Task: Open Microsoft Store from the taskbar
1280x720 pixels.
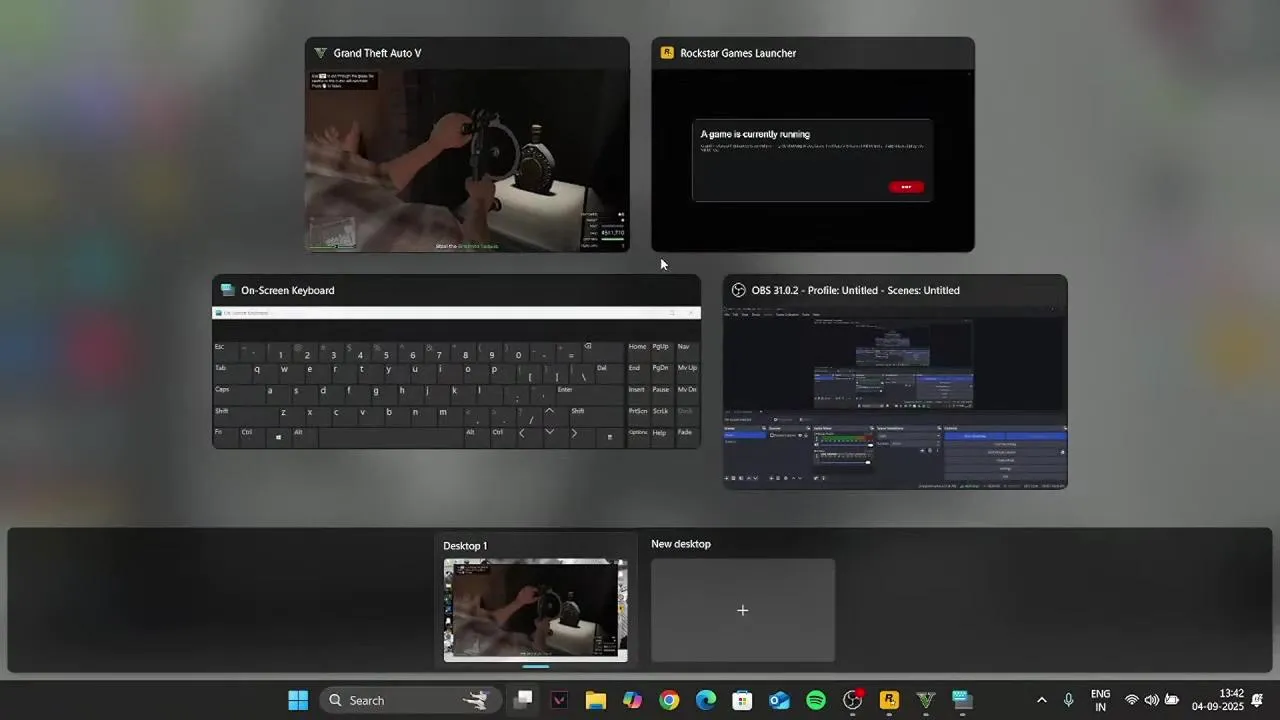Action: 742,700
